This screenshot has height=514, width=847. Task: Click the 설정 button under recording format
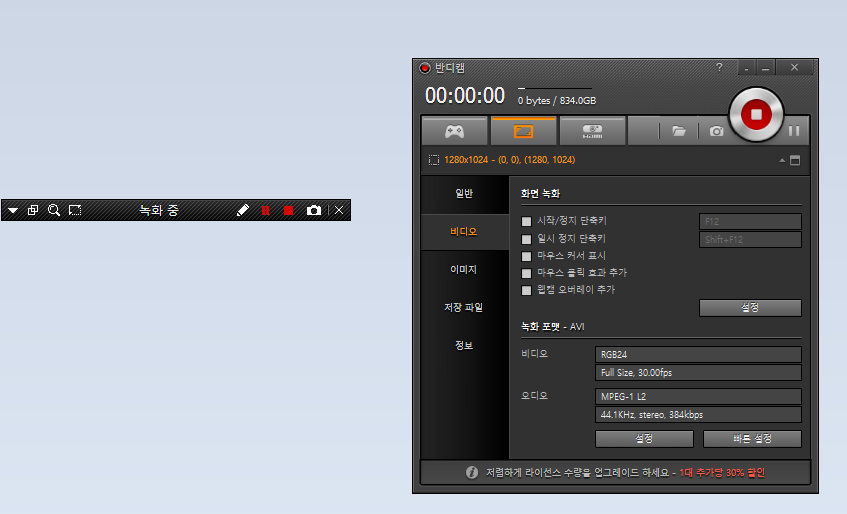[644, 439]
